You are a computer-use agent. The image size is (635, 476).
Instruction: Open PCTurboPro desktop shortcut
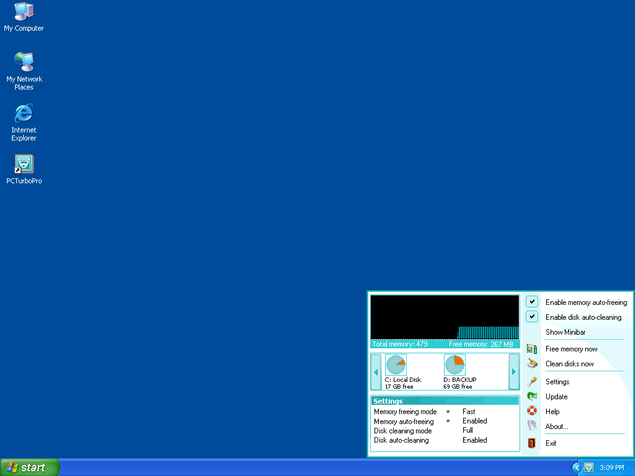(24, 165)
